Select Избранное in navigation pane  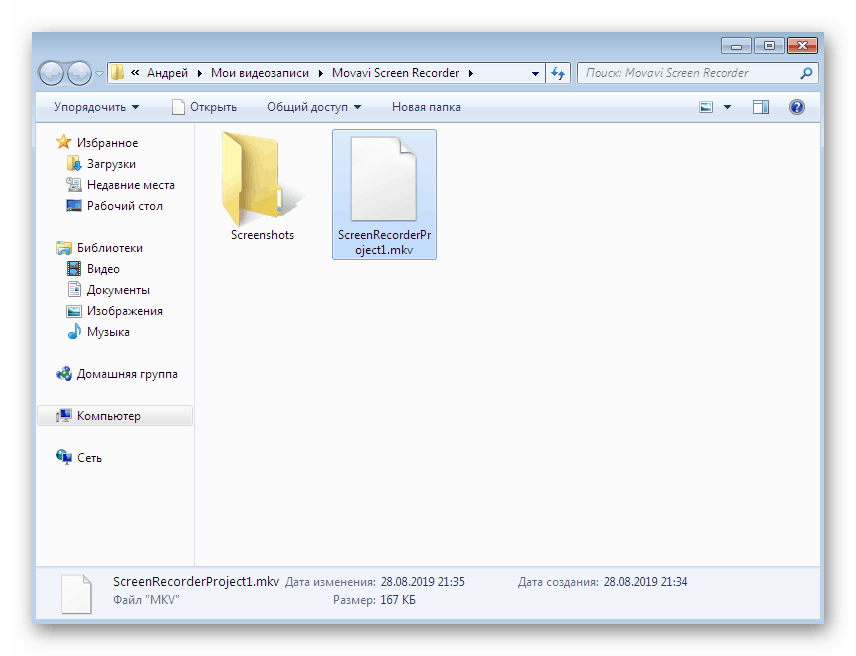coord(108,143)
